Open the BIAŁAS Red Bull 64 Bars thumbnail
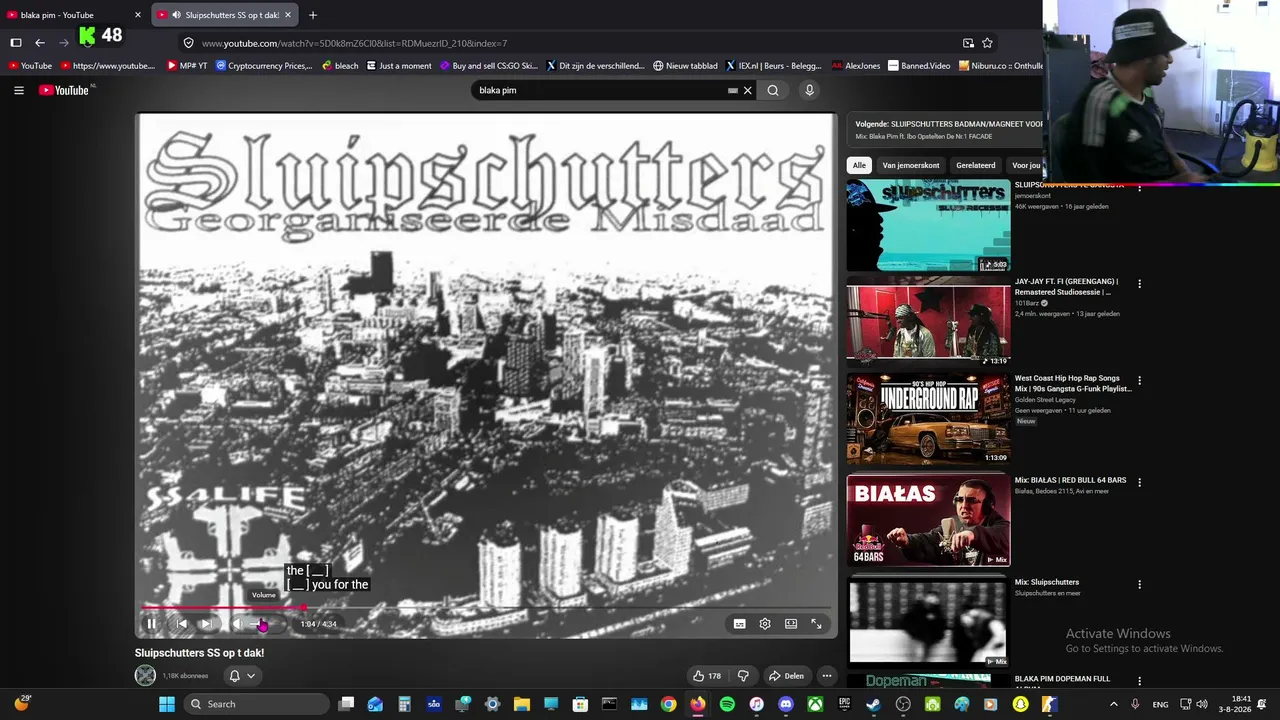1280x720 pixels. [928, 521]
